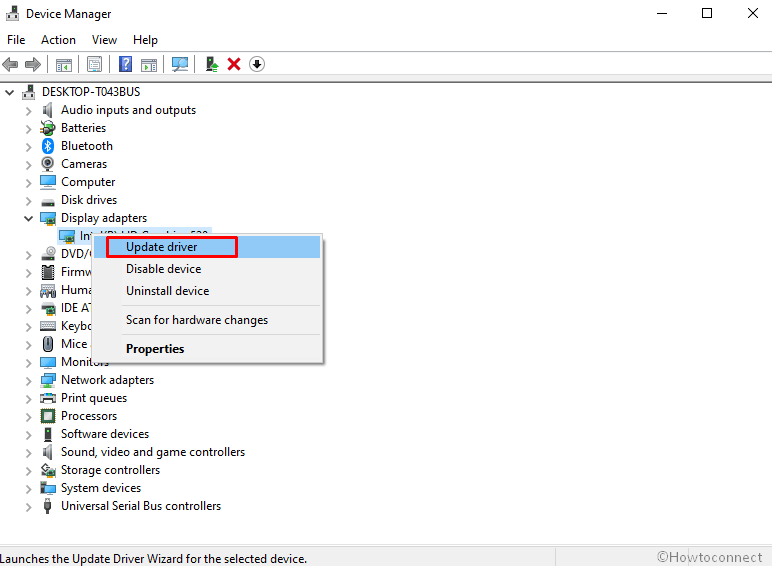Select the Storage controllers tree row
772x566 pixels.
pyautogui.click(x=110, y=470)
